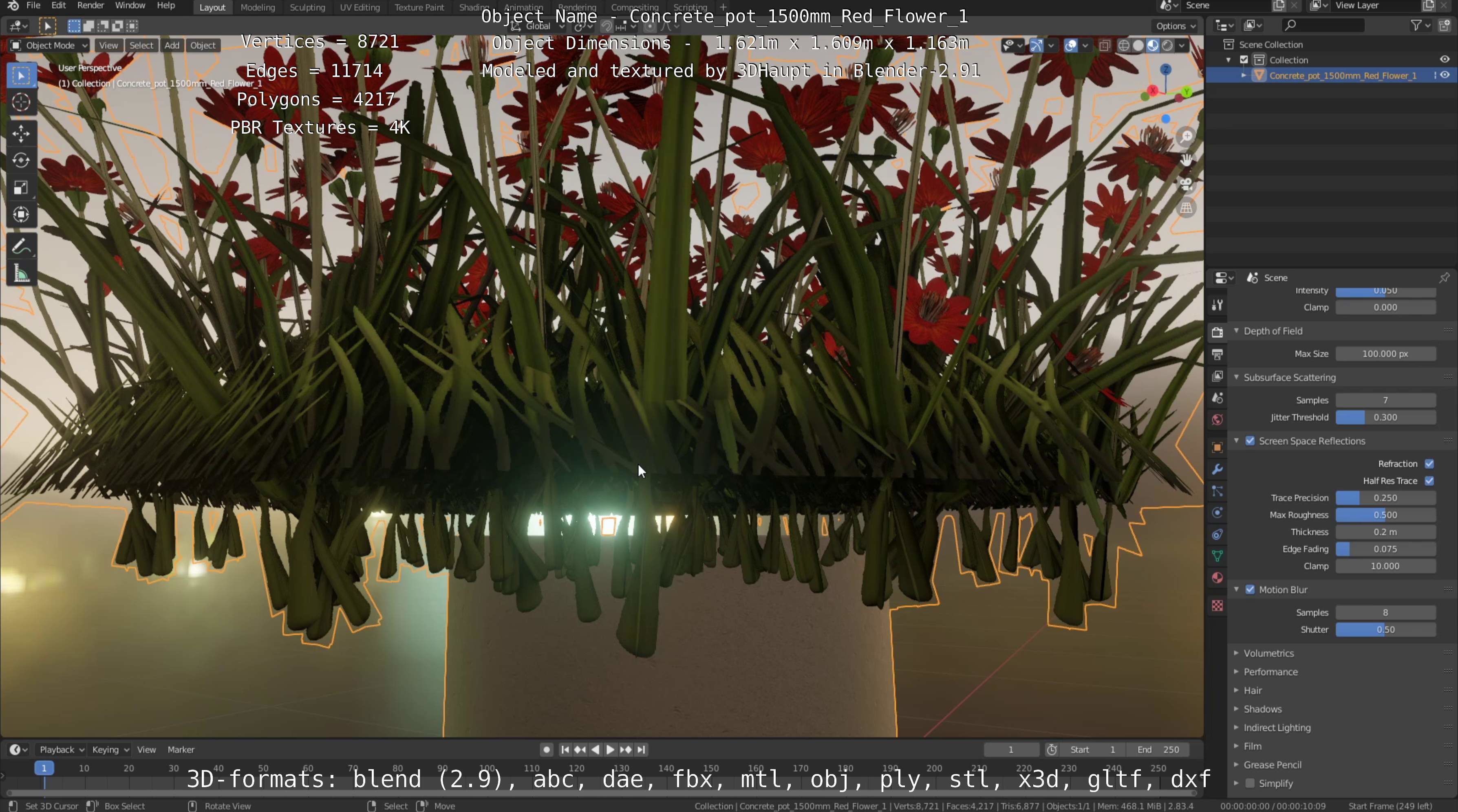Open the Output properties tab

1218,354
